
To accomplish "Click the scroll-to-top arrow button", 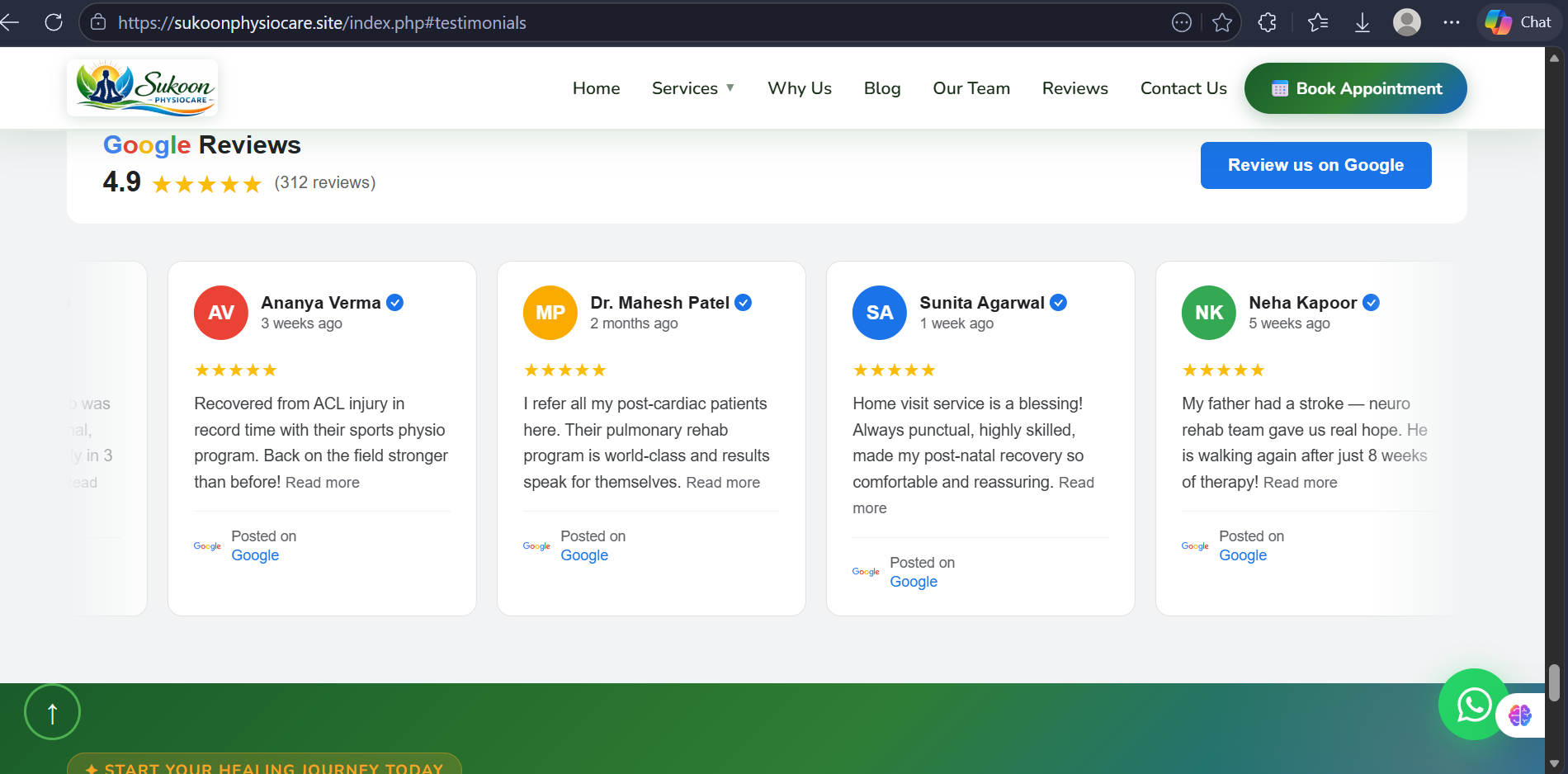I will (52, 712).
